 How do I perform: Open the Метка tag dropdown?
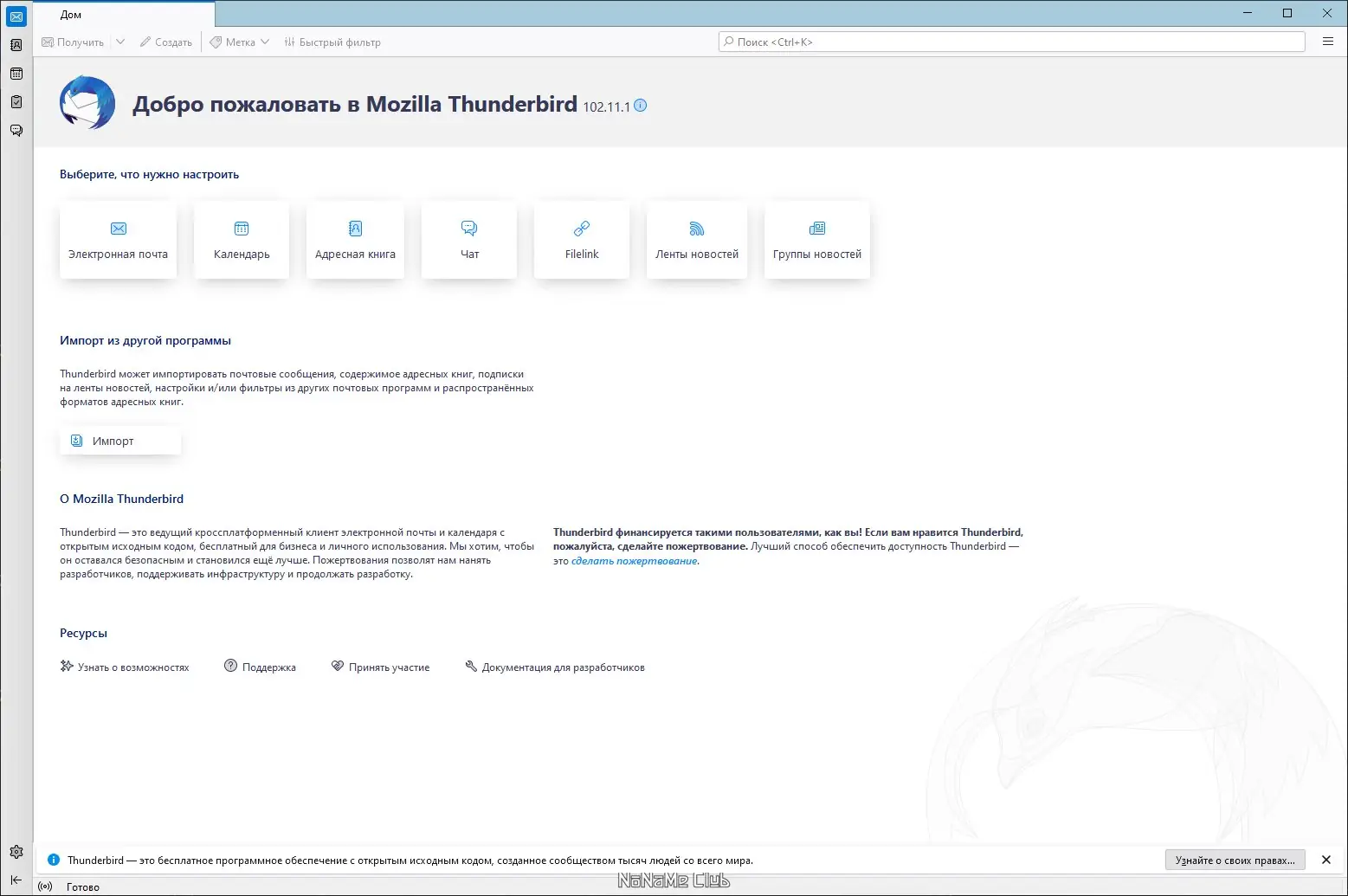(240, 42)
